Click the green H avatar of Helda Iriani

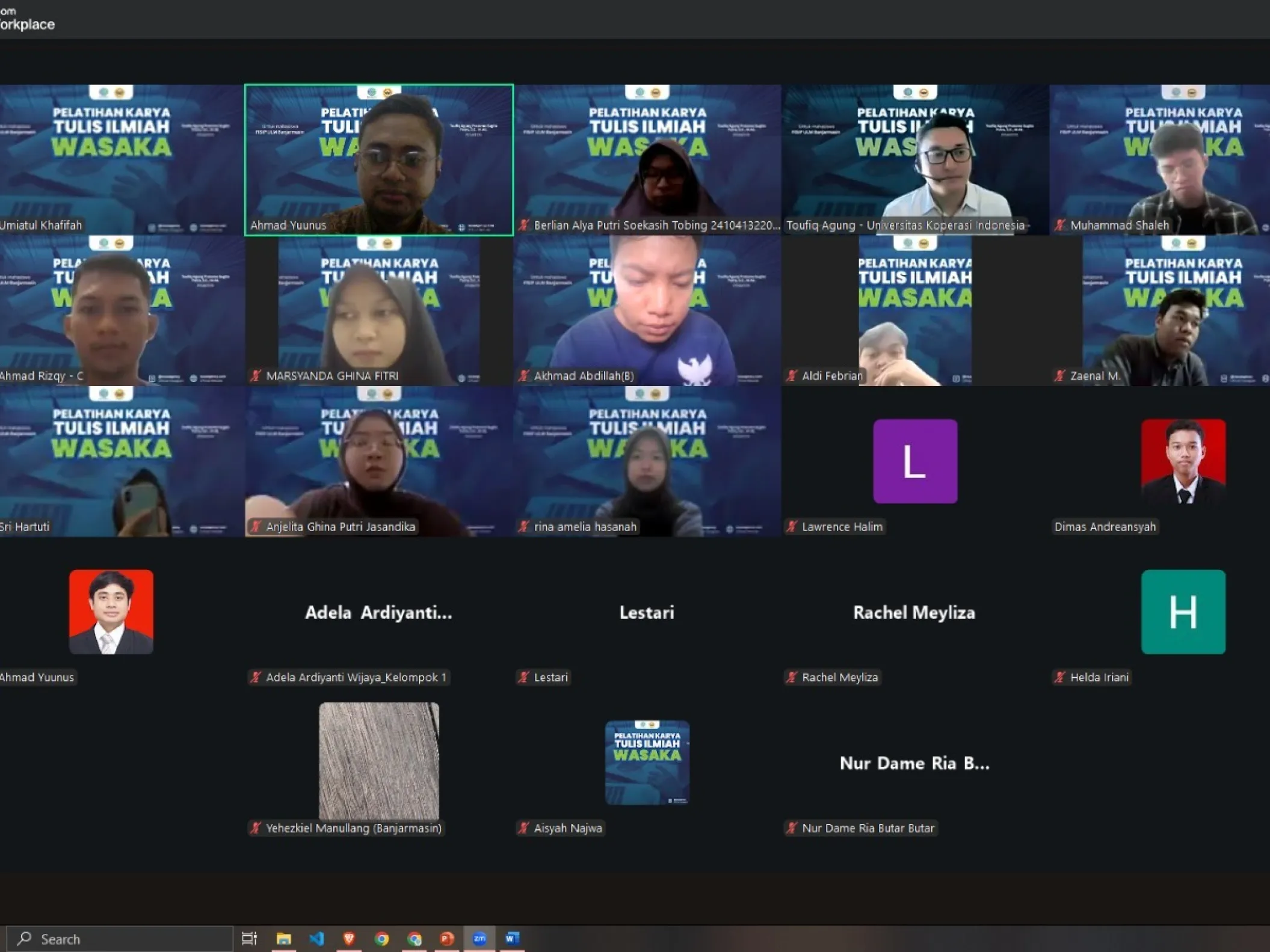tap(1183, 612)
